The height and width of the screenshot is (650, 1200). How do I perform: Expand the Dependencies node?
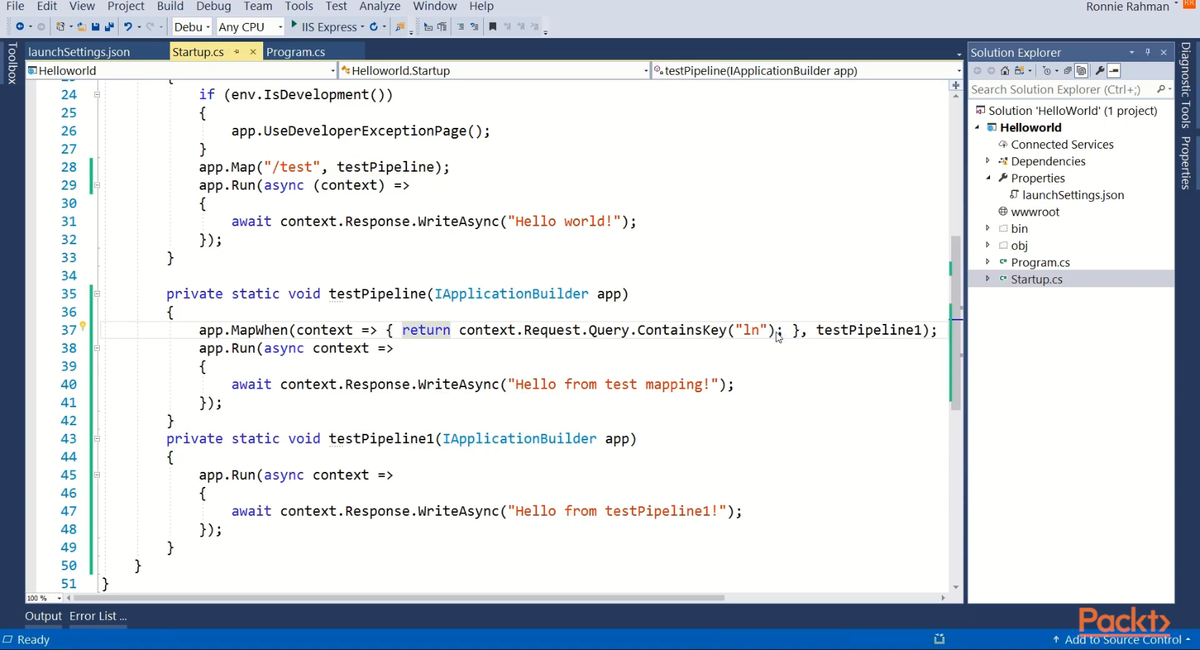tap(988, 161)
